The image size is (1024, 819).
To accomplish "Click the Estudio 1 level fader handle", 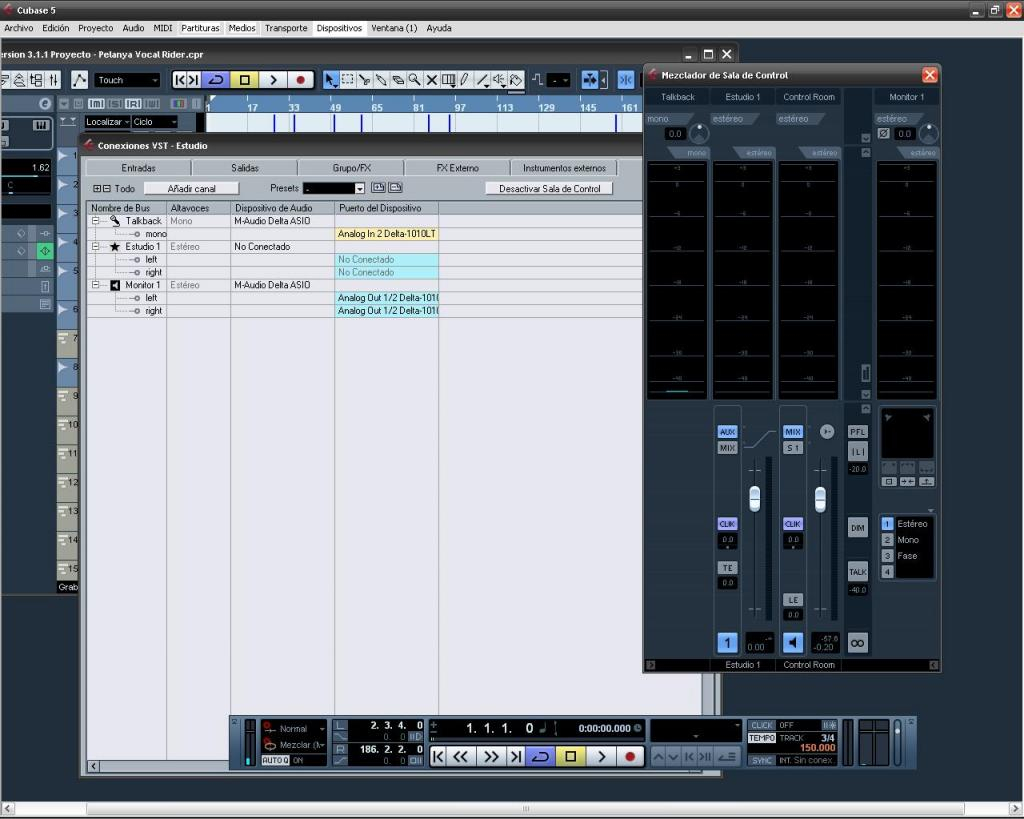I will click(755, 497).
